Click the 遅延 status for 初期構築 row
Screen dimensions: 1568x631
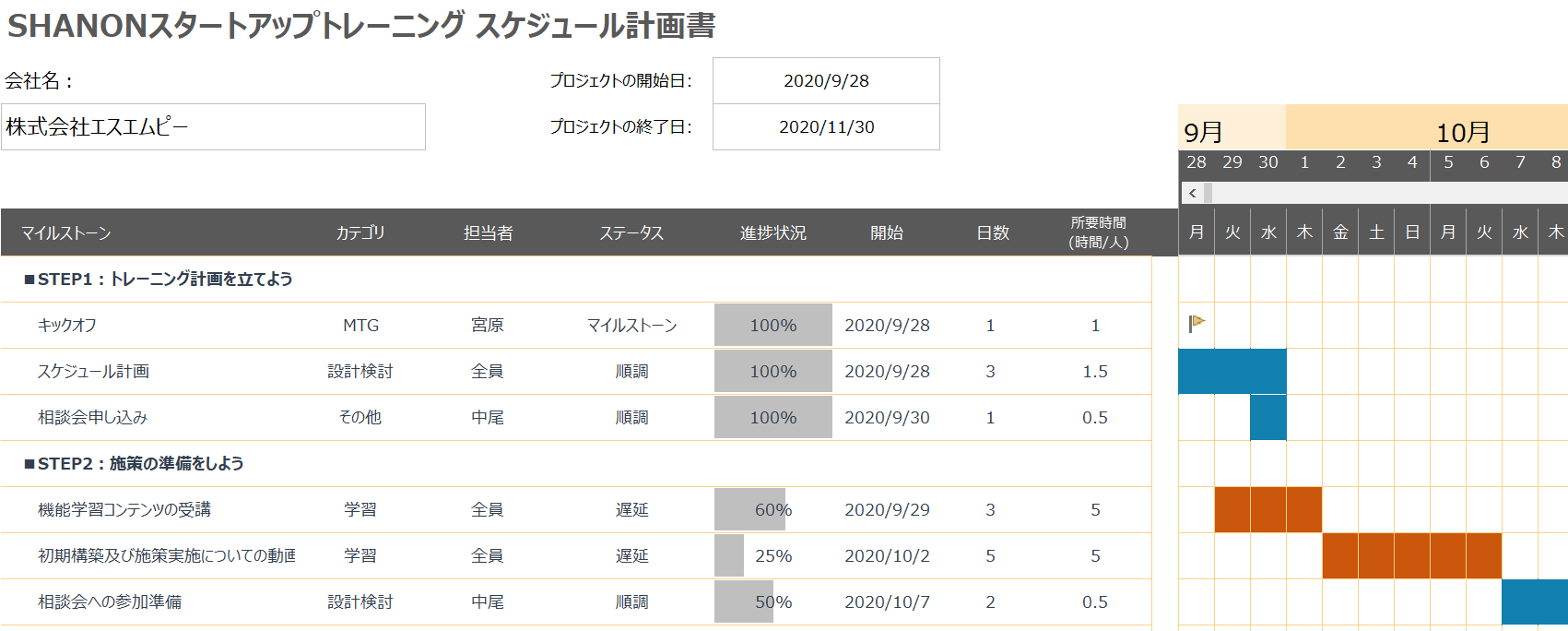pyautogui.click(x=631, y=555)
